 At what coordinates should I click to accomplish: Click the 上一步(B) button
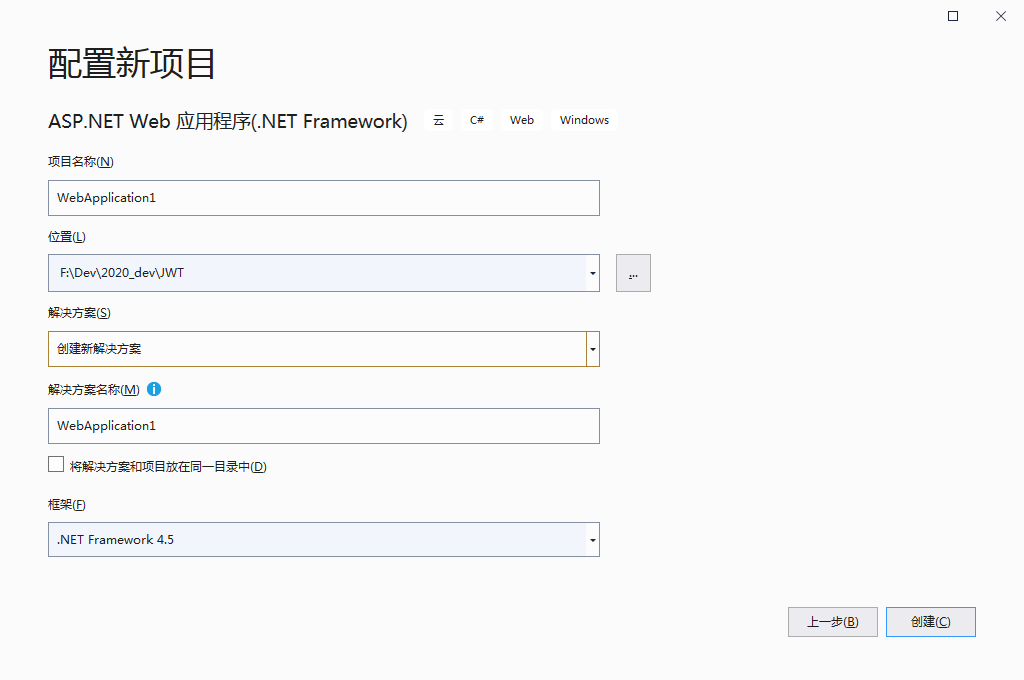pos(833,622)
